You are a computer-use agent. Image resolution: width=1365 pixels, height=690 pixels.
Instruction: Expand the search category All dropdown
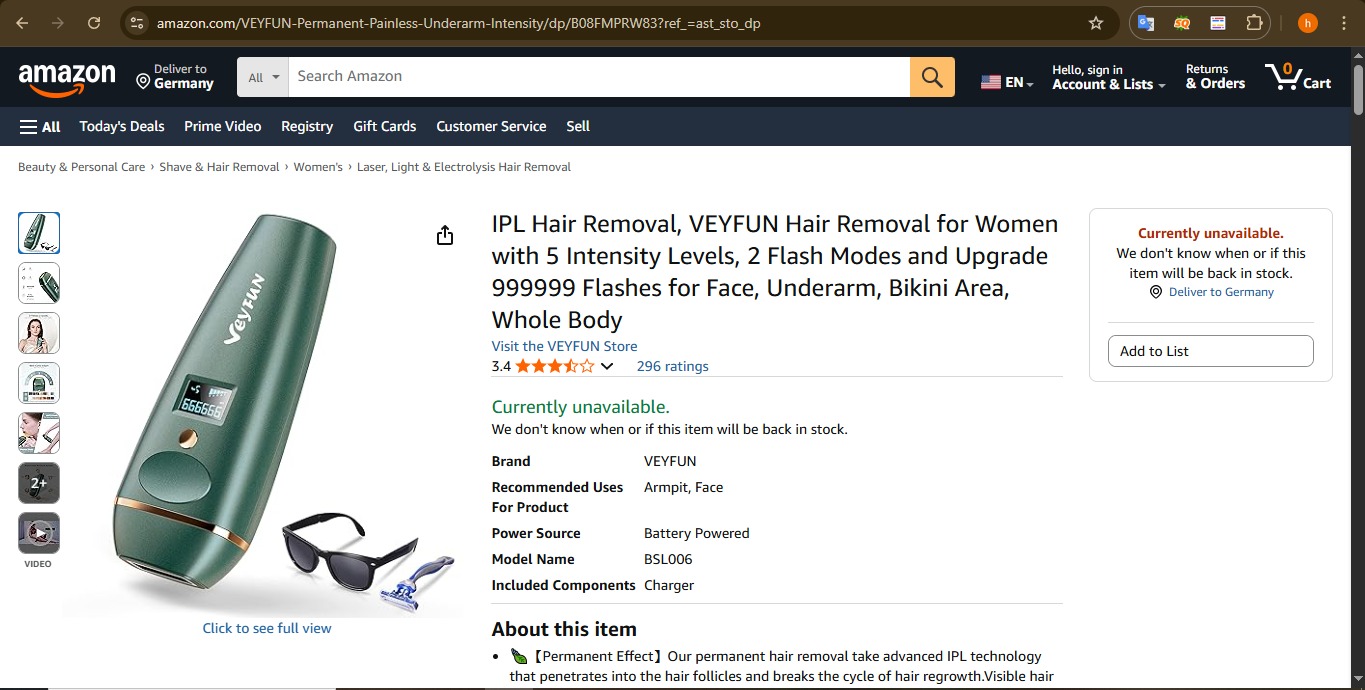click(263, 77)
